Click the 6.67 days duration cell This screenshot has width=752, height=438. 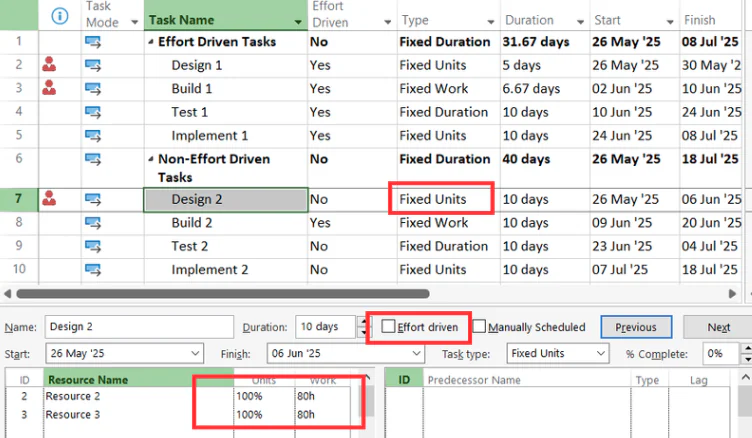545,89
